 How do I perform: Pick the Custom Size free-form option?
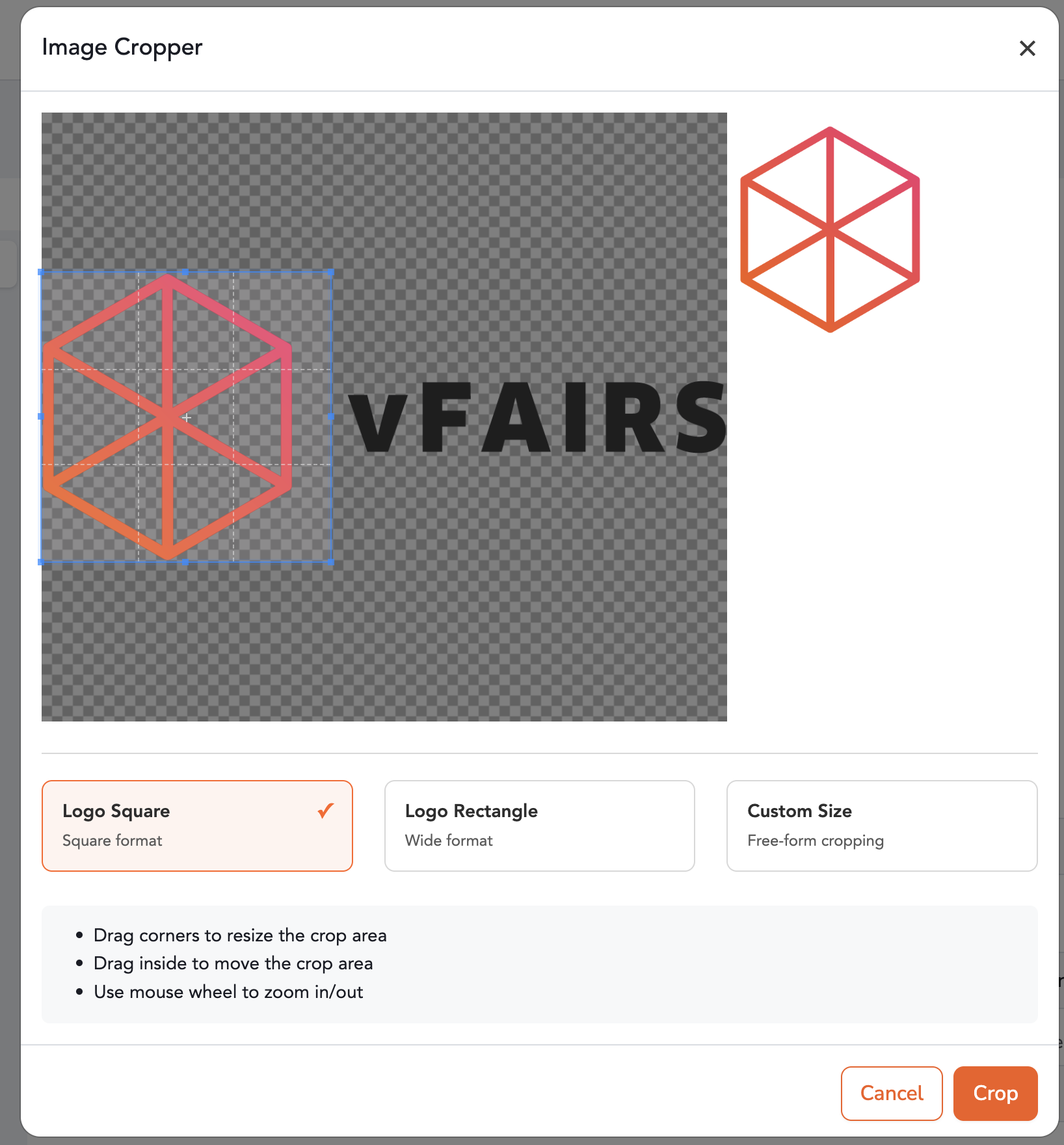tap(882, 826)
